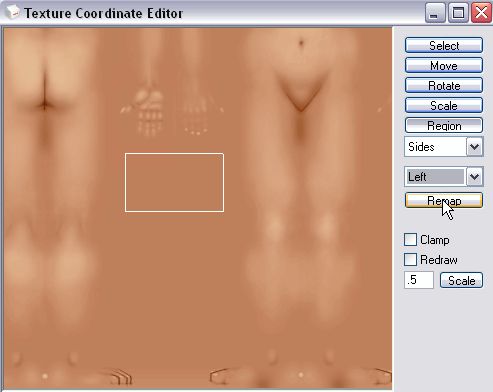Activate the Move tool button
This screenshot has height=392, width=493.
[444, 65]
